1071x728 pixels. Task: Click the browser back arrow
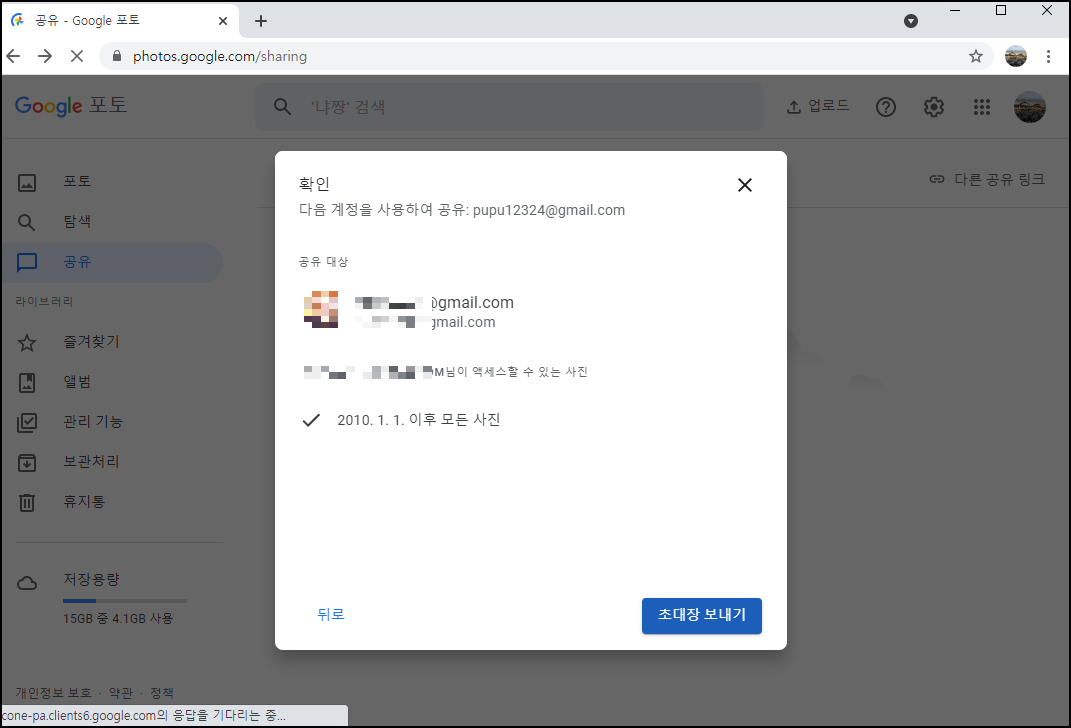tap(14, 56)
